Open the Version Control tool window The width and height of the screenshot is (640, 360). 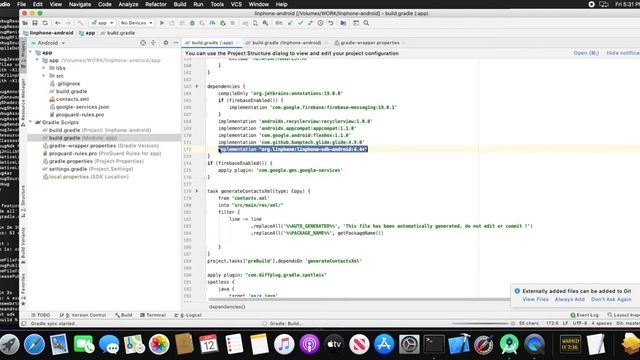[83, 315]
